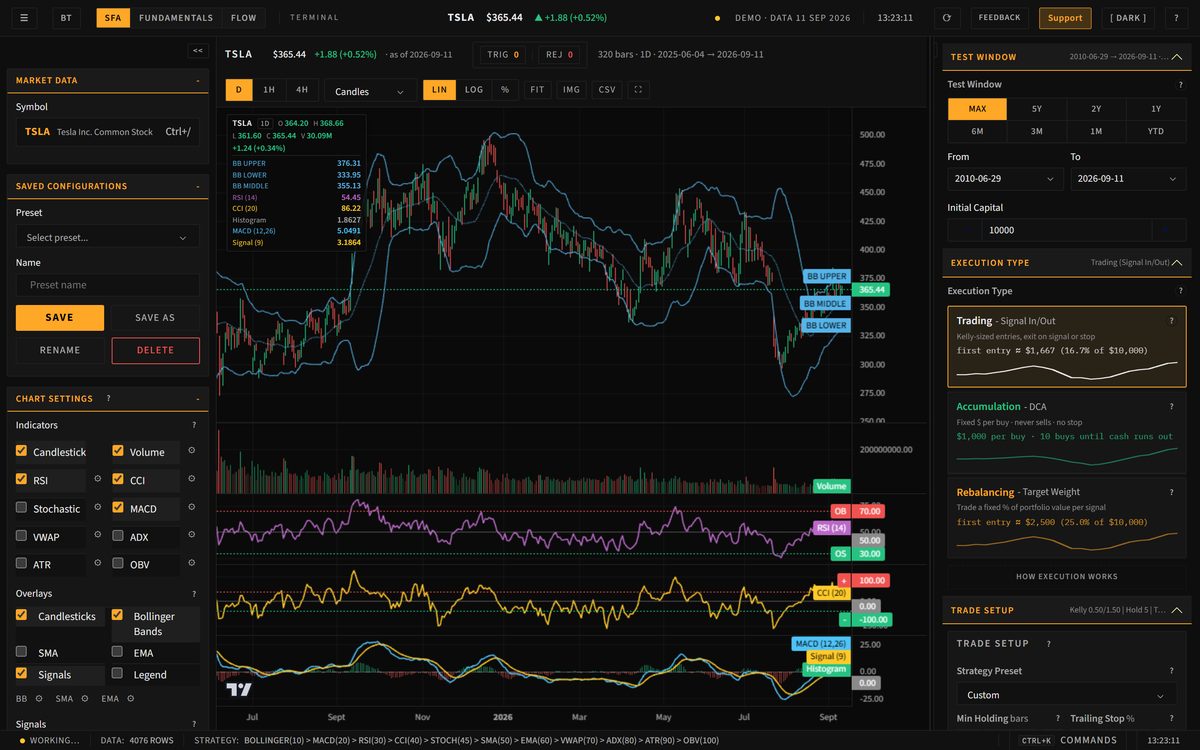
Task: Enable the SMA overlay checkbox
Action: point(22,652)
